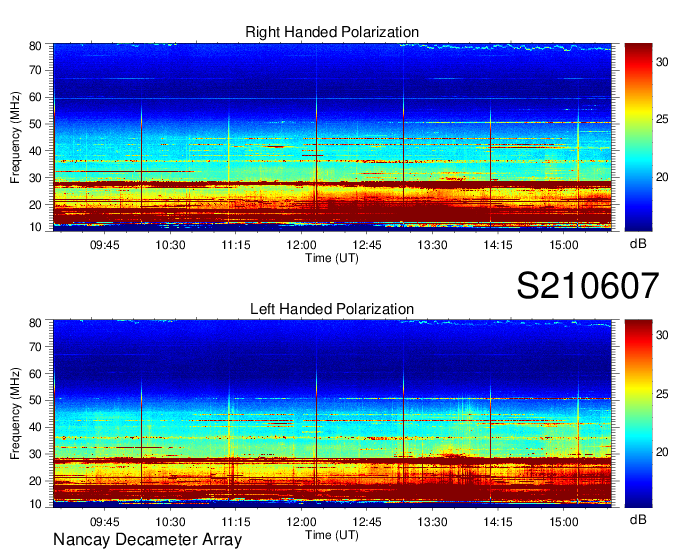Image resolution: width=680 pixels, height=552 pixels.
Task: Click the 70 MHz tick on the Right Handed plot
Action: 35,70
